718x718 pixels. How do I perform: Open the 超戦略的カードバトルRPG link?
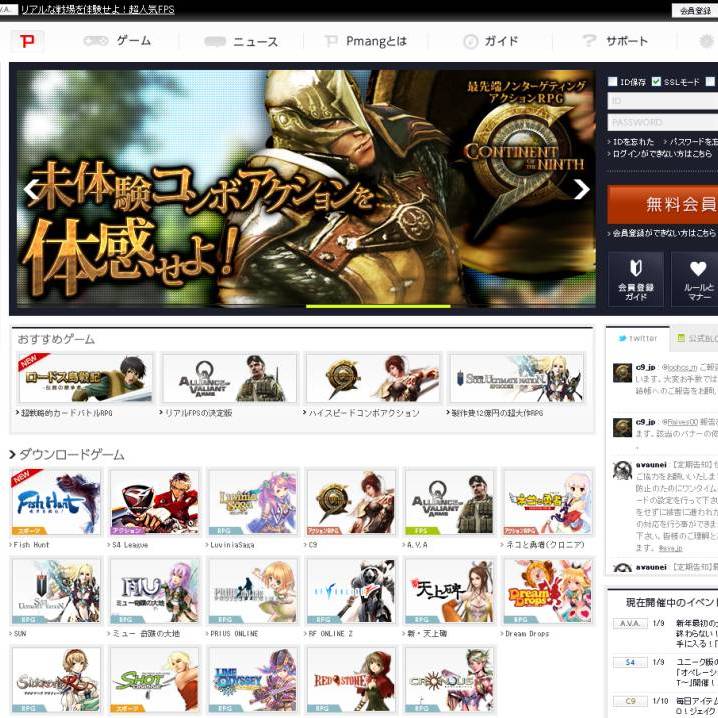coord(67,413)
